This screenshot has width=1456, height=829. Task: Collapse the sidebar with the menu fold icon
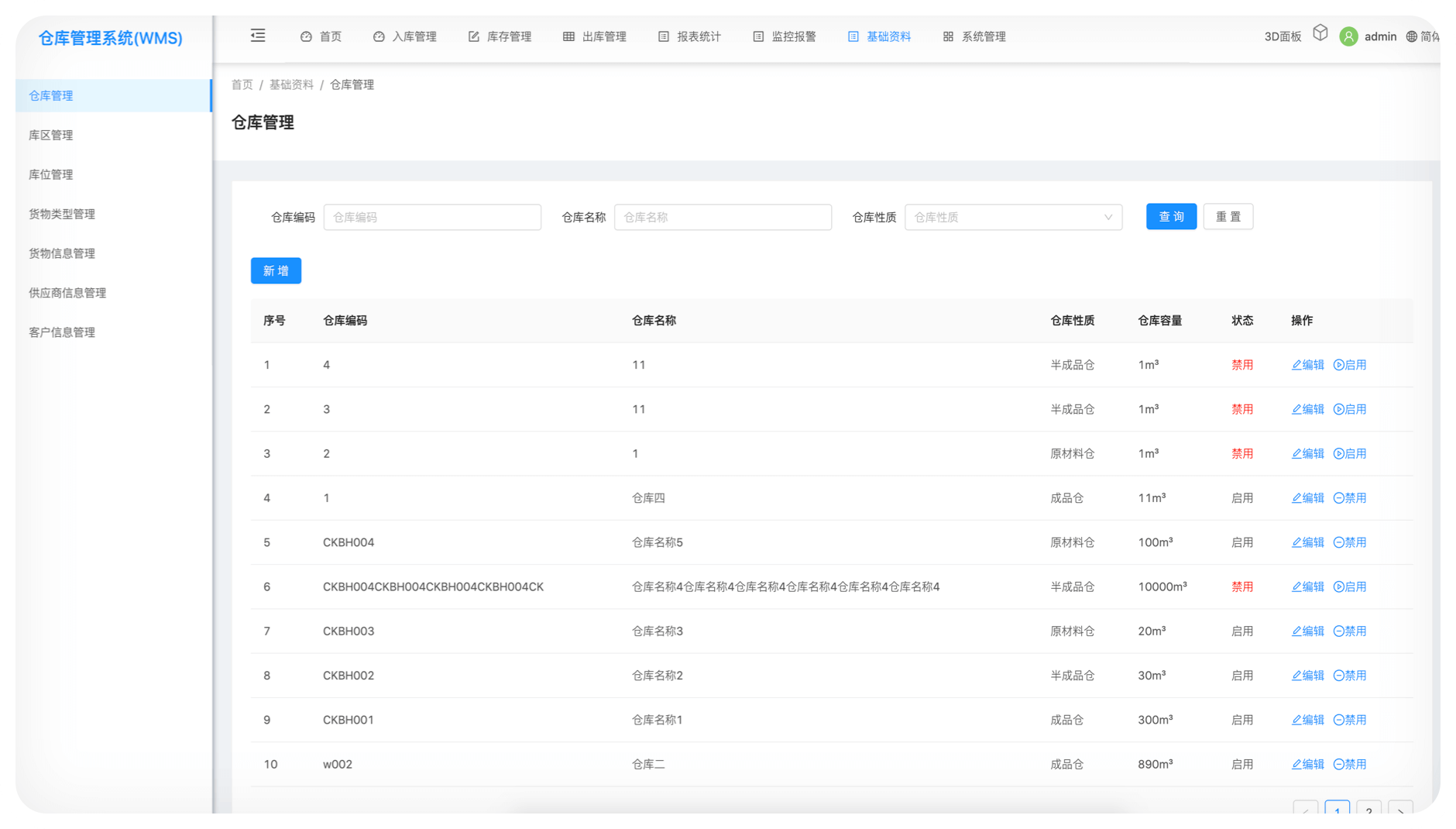coord(258,36)
